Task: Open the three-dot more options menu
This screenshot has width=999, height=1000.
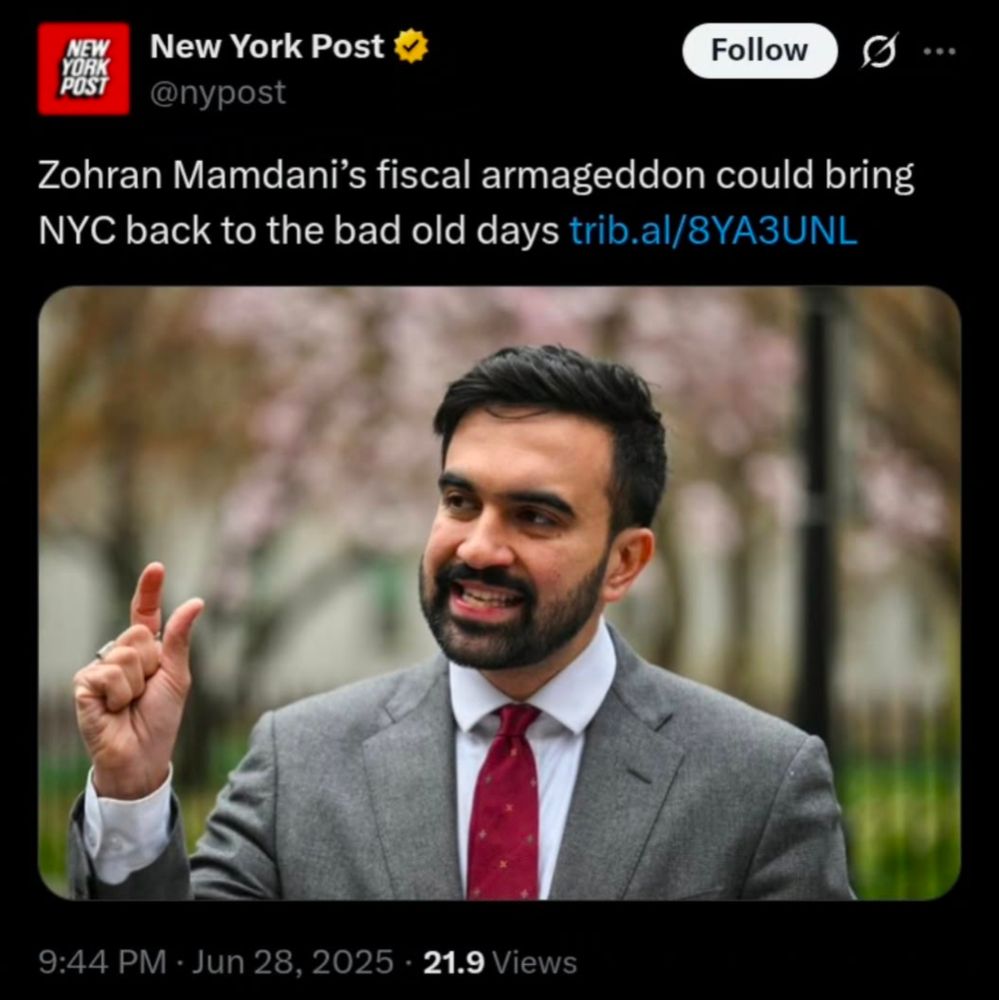Action: [x=940, y=51]
